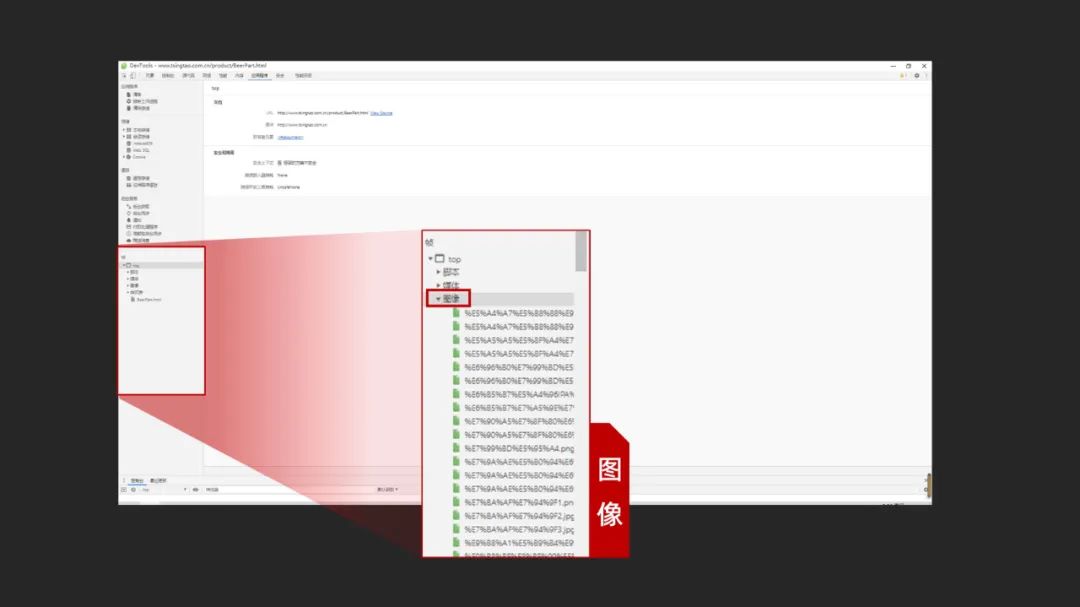Clear the console with the clear icon
The width and height of the screenshot is (1080, 607).
click(x=134, y=490)
